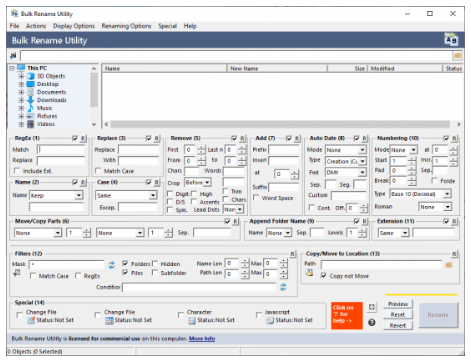Open the Roman numerals None dropdown
The width and height of the screenshot is (471, 364).
(447, 207)
